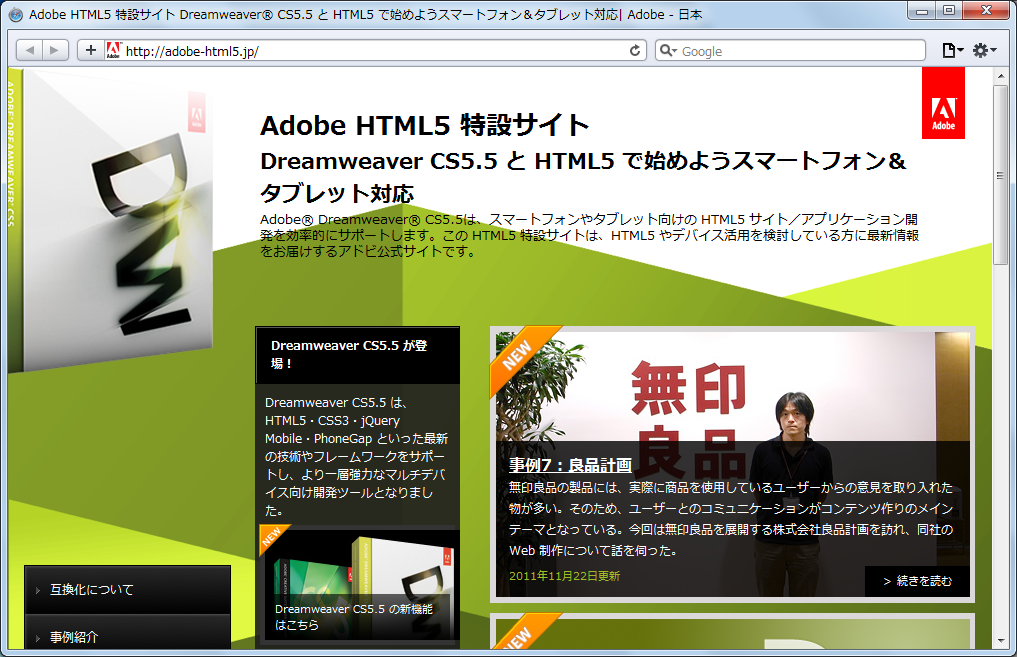1017x657 pixels.
Task: Click the 無印良品 photo thumbnail
Action: pos(733,464)
